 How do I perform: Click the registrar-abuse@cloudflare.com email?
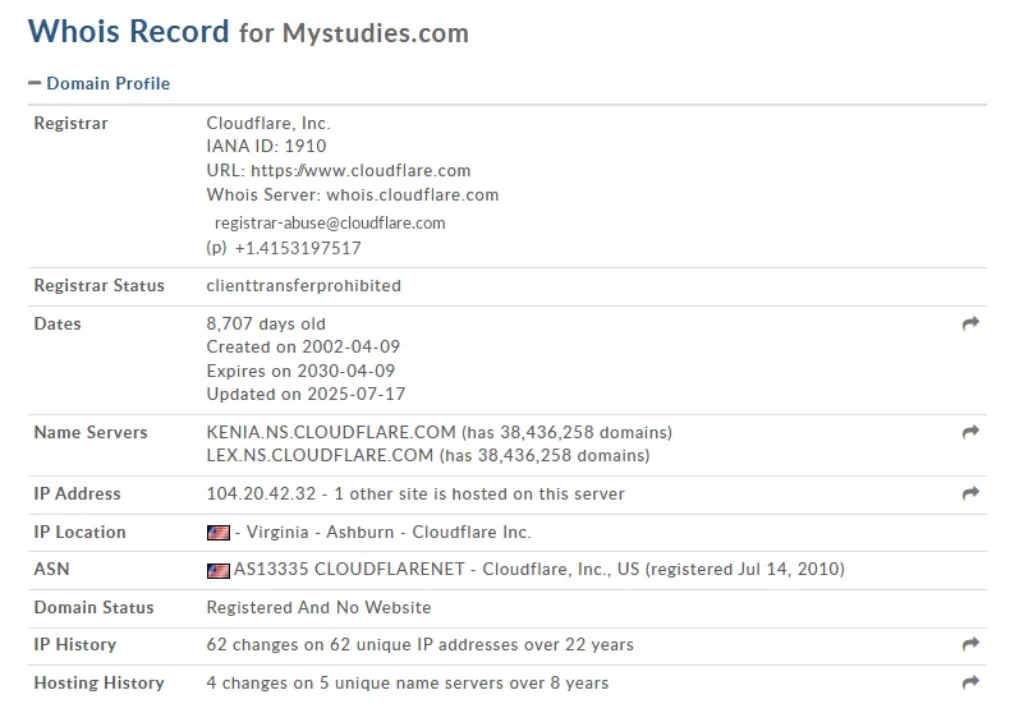coord(330,223)
